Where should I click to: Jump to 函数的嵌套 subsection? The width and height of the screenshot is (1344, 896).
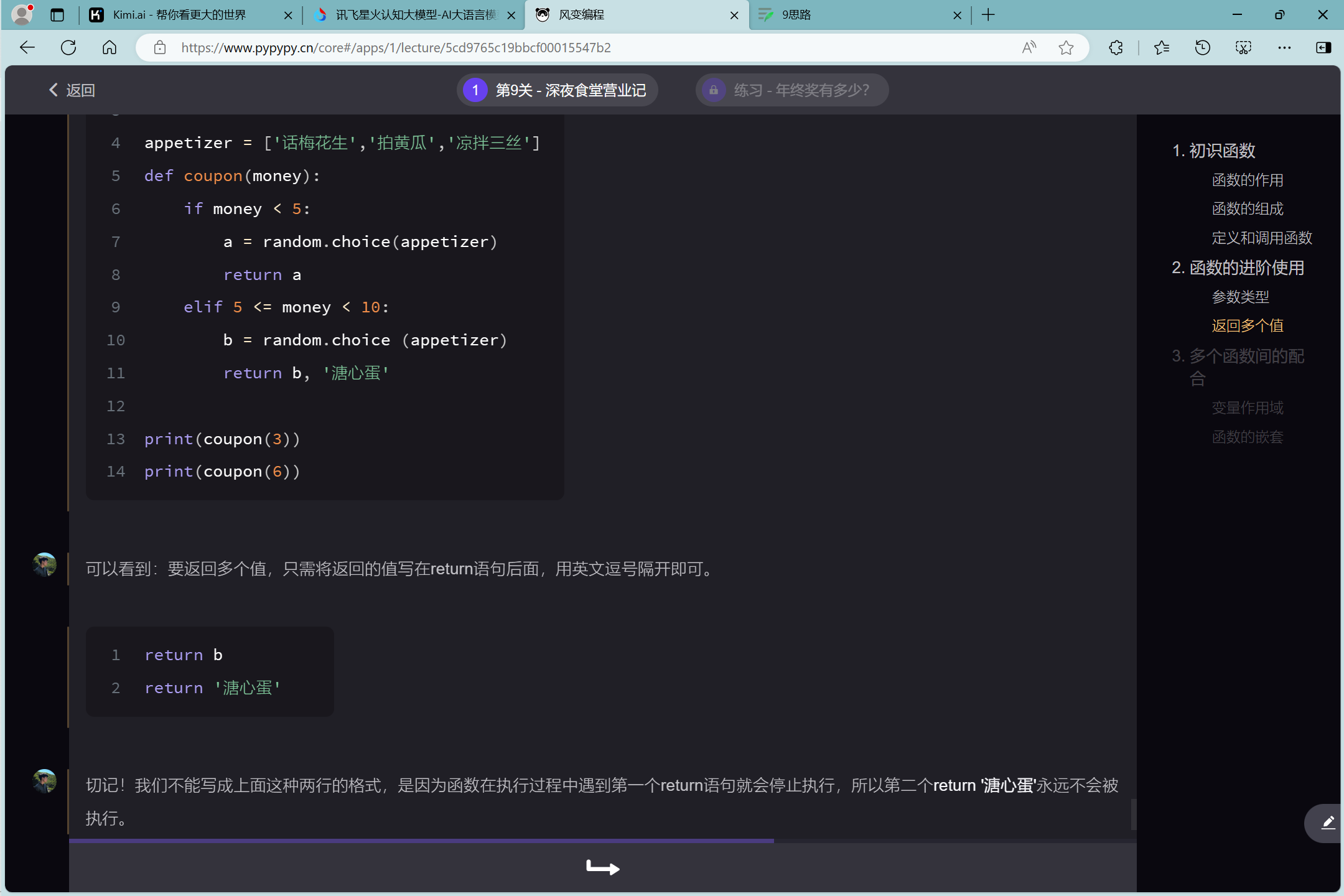coord(1248,437)
